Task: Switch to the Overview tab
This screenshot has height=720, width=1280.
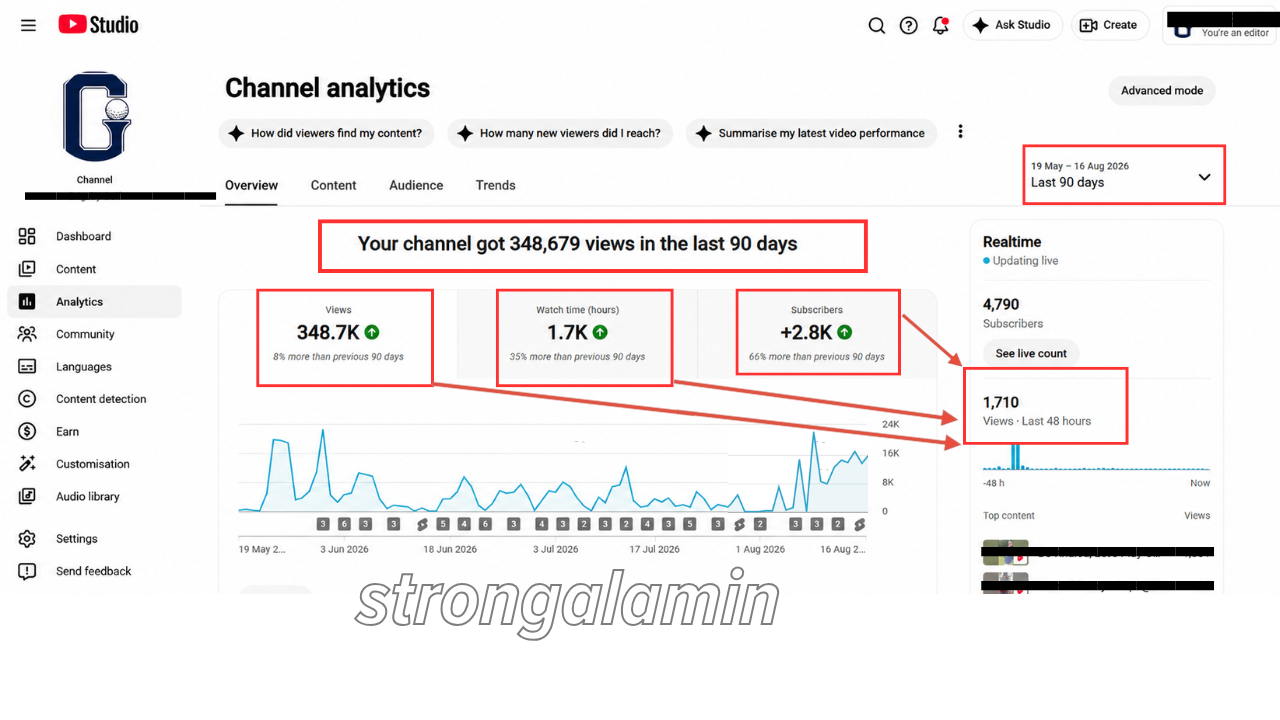Action: point(251,186)
